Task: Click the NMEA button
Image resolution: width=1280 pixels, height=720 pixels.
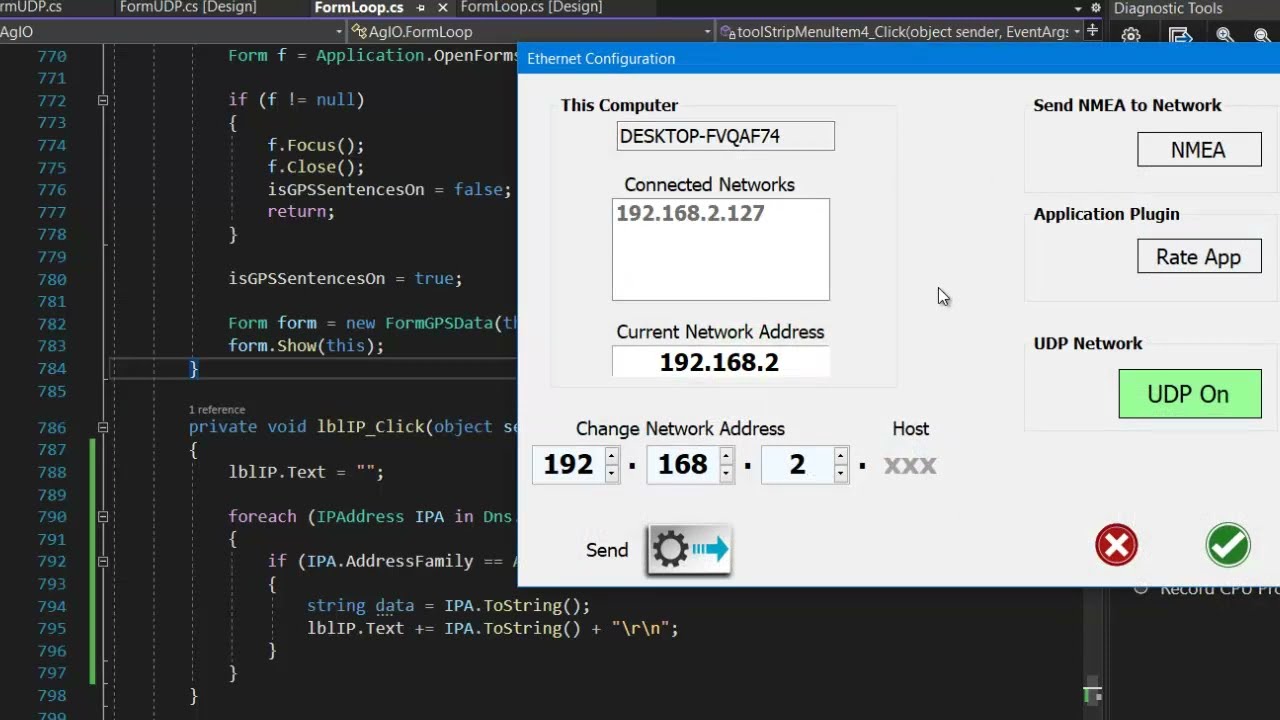Action: tap(1199, 150)
